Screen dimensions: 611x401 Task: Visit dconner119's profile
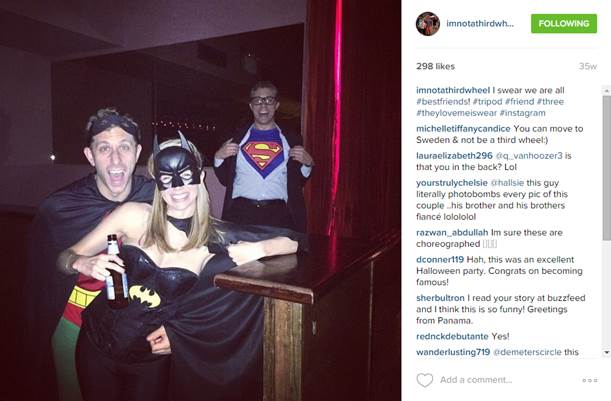pos(440,260)
